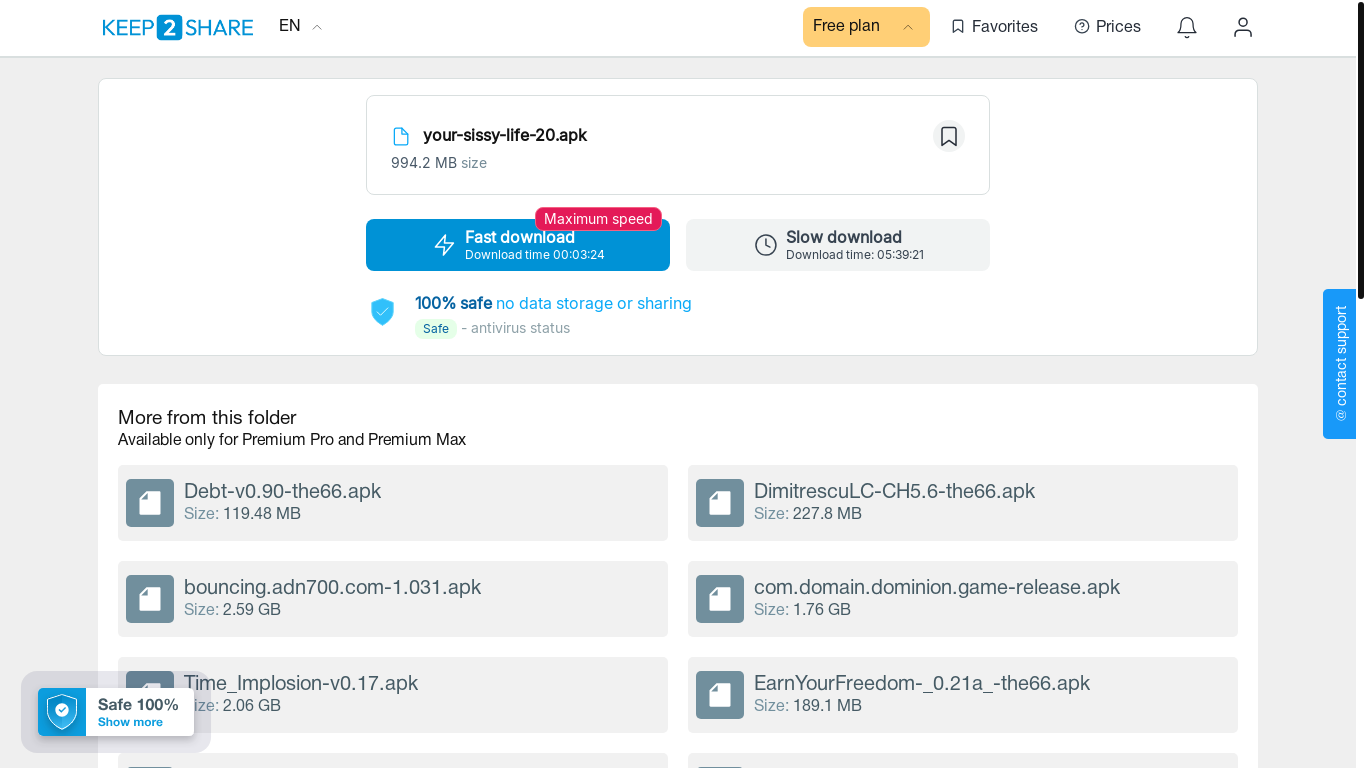Click the Favorites bookmark icon in header
Viewport: 1366px width, 768px height.
click(x=958, y=27)
